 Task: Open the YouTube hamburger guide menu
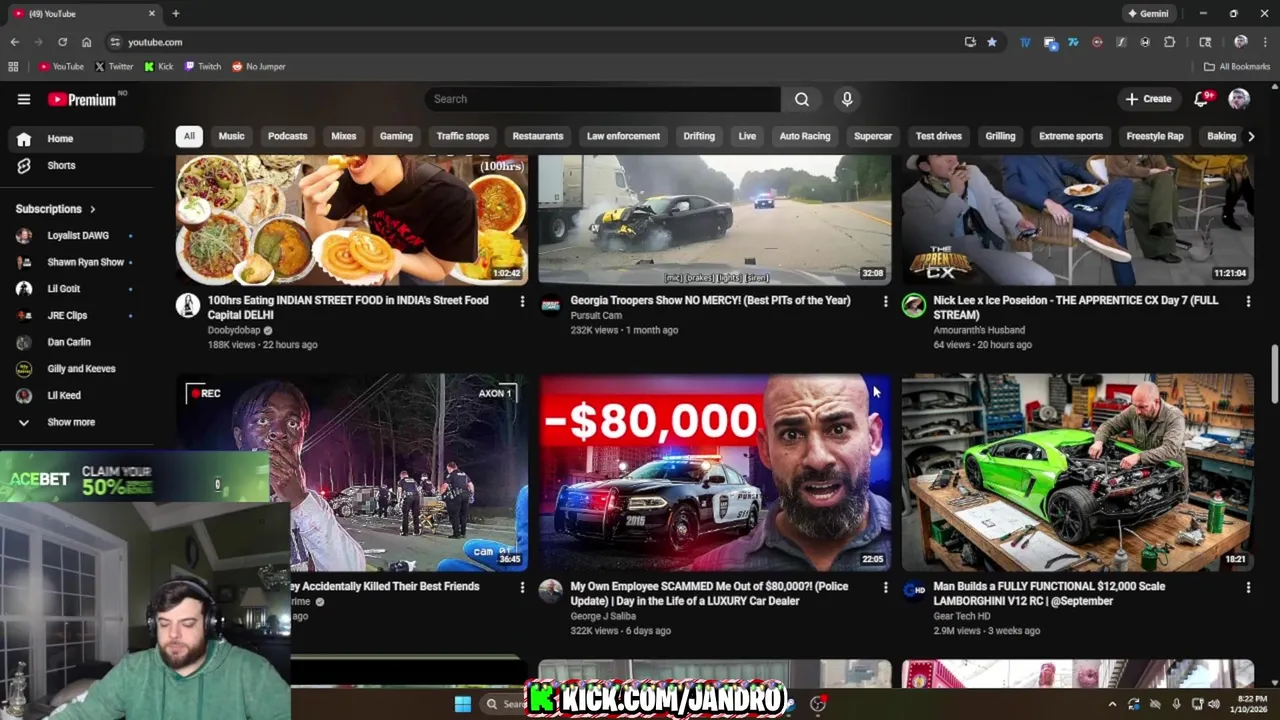tap(24, 99)
